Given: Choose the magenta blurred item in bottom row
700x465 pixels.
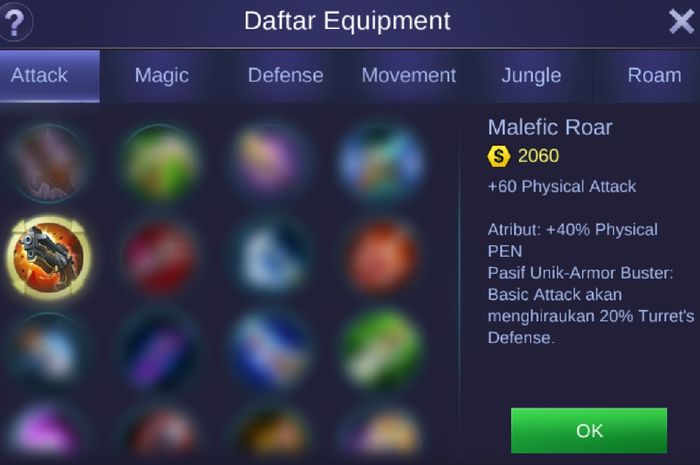Looking at the screenshot, I should [x=45, y=429].
